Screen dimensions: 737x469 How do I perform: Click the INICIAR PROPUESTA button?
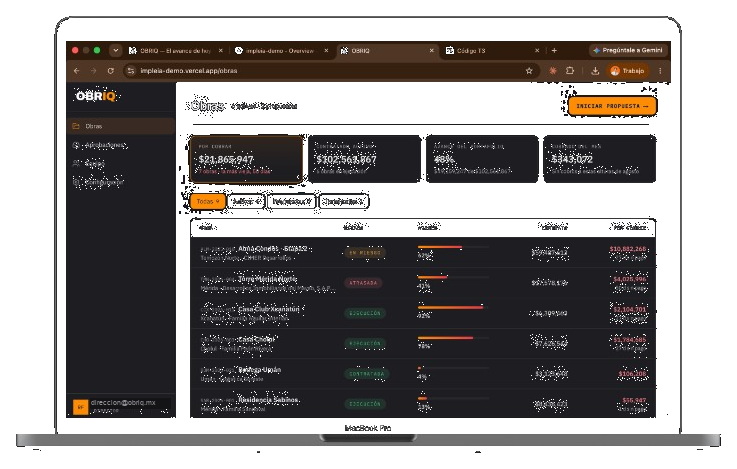(612, 106)
